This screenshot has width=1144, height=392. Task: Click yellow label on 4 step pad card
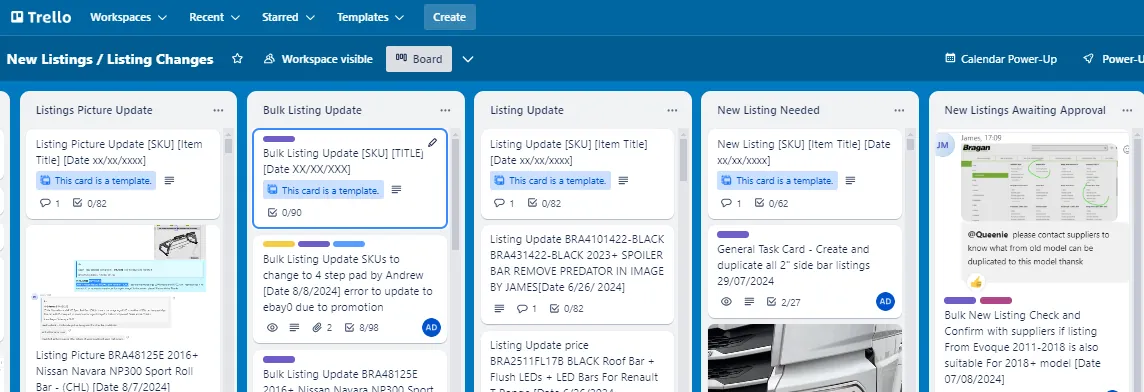click(x=279, y=244)
